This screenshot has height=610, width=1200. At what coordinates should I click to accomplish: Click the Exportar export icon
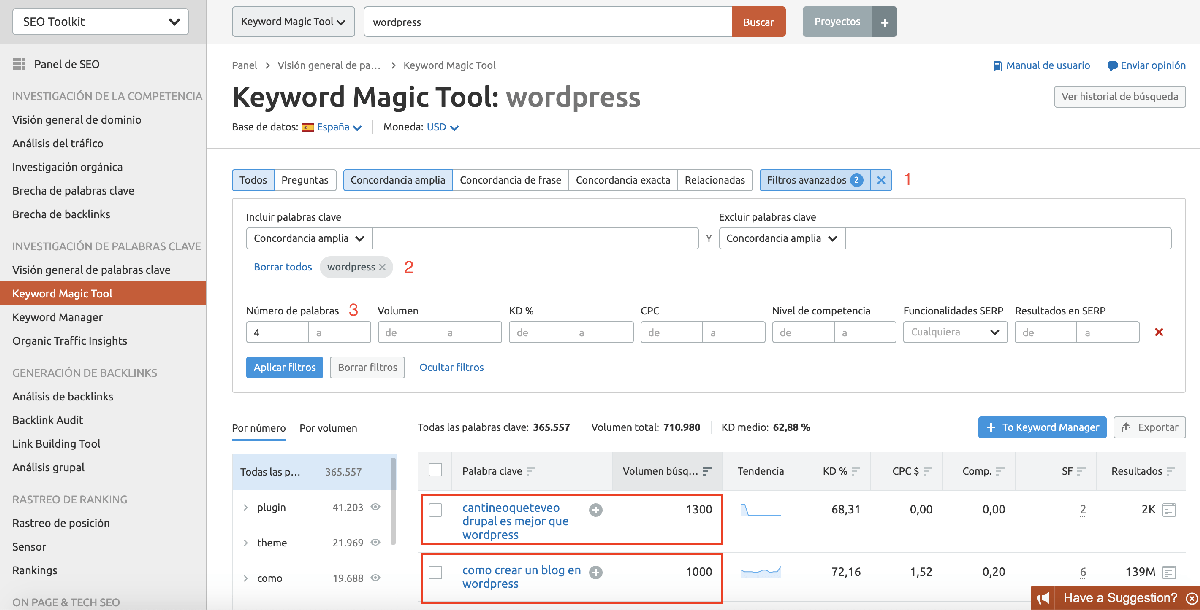pyautogui.click(x=1125, y=426)
